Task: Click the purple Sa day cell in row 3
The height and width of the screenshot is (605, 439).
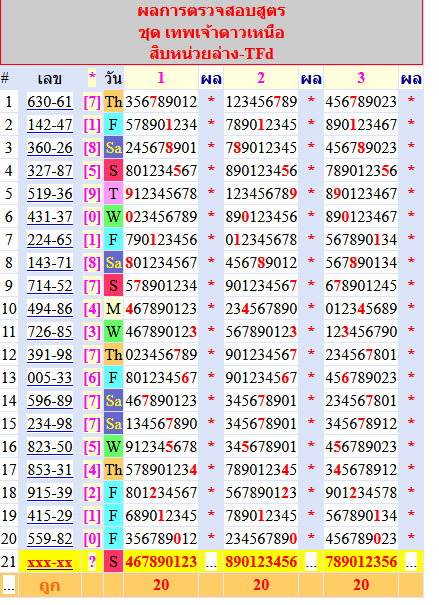Action: (113, 148)
